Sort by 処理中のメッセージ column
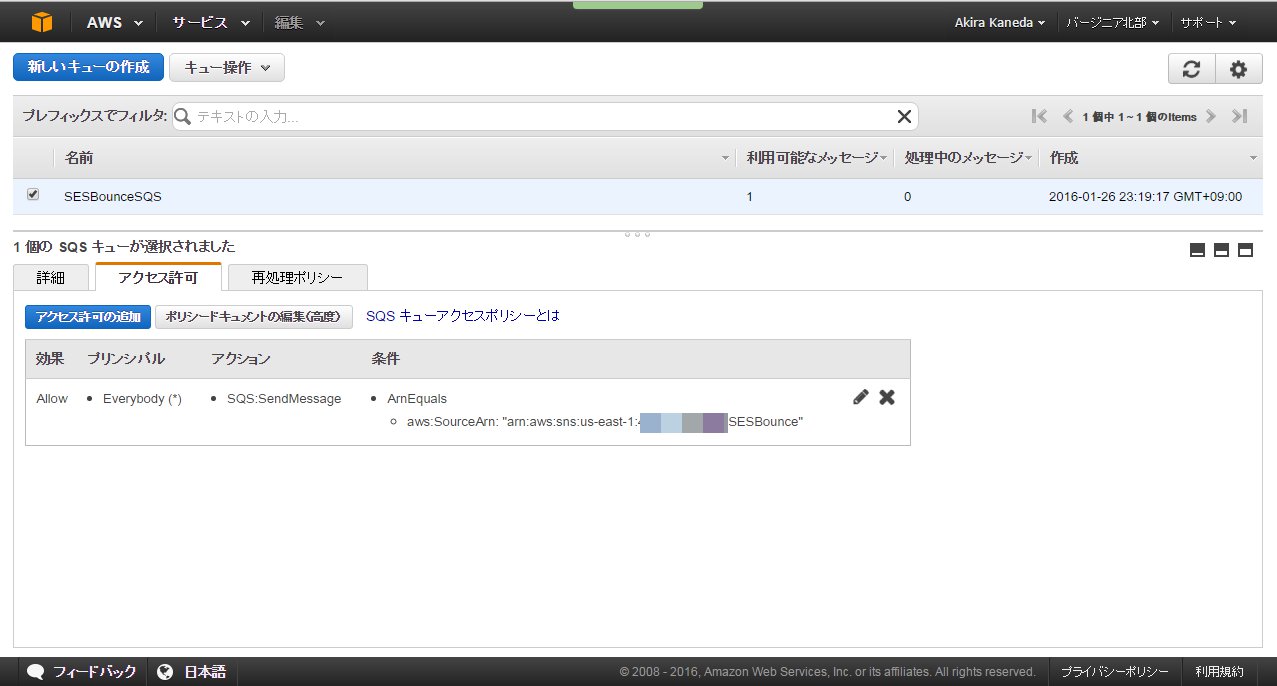1277x686 pixels. (964, 158)
